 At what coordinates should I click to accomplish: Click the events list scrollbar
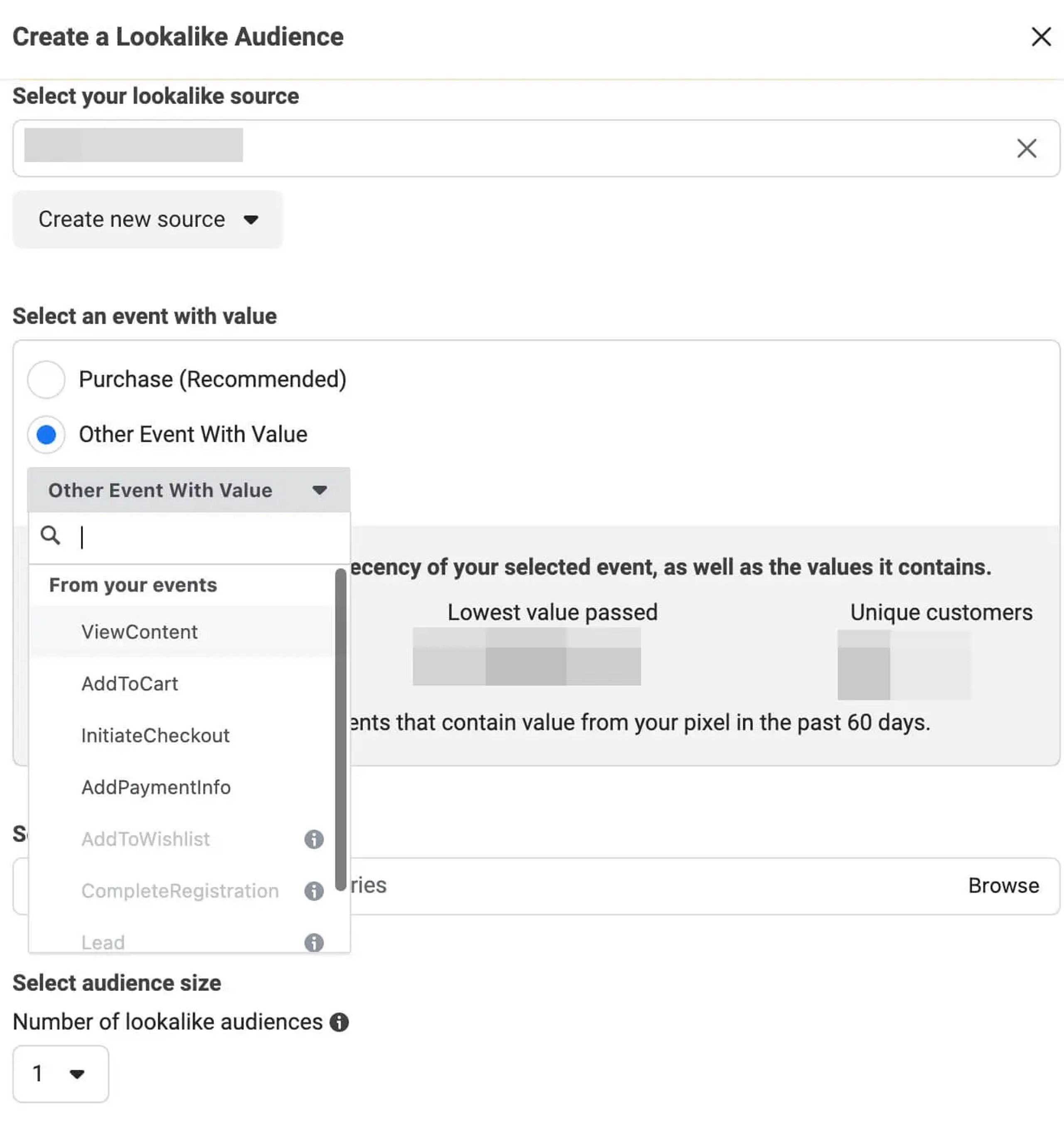click(340, 730)
